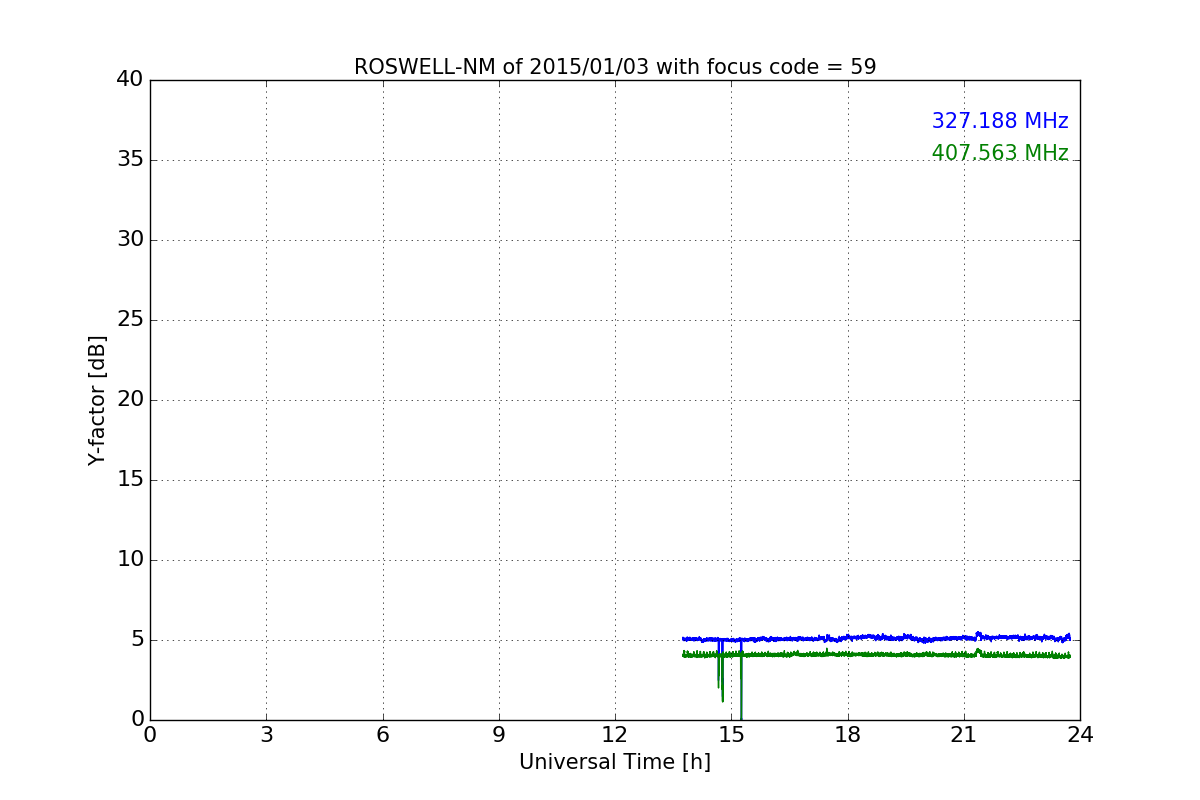The width and height of the screenshot is (1200, 800).
Task: Click the x-axis tick label 6
Action: click(382, 735)
